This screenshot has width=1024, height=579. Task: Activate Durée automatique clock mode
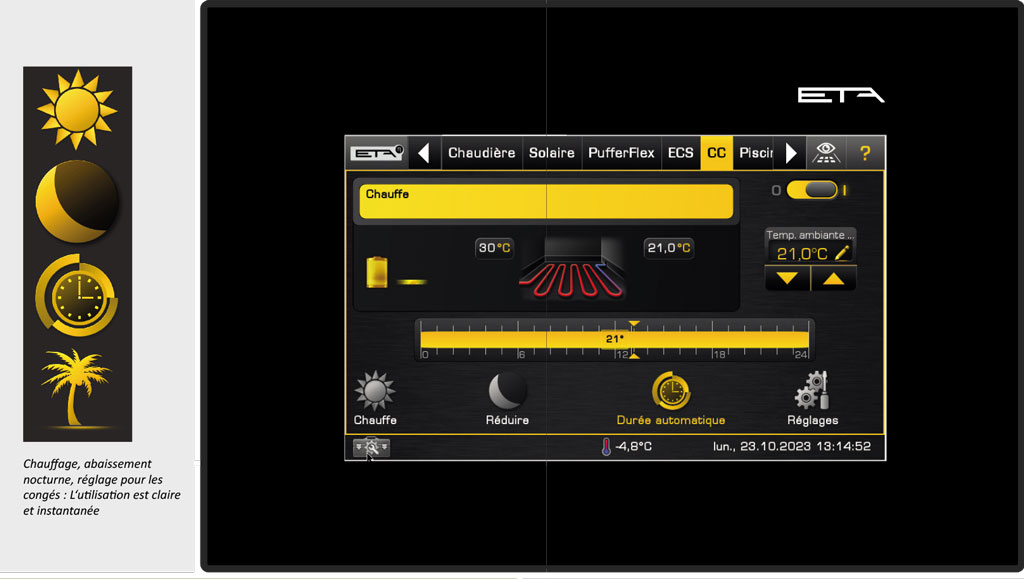[671, 392]
